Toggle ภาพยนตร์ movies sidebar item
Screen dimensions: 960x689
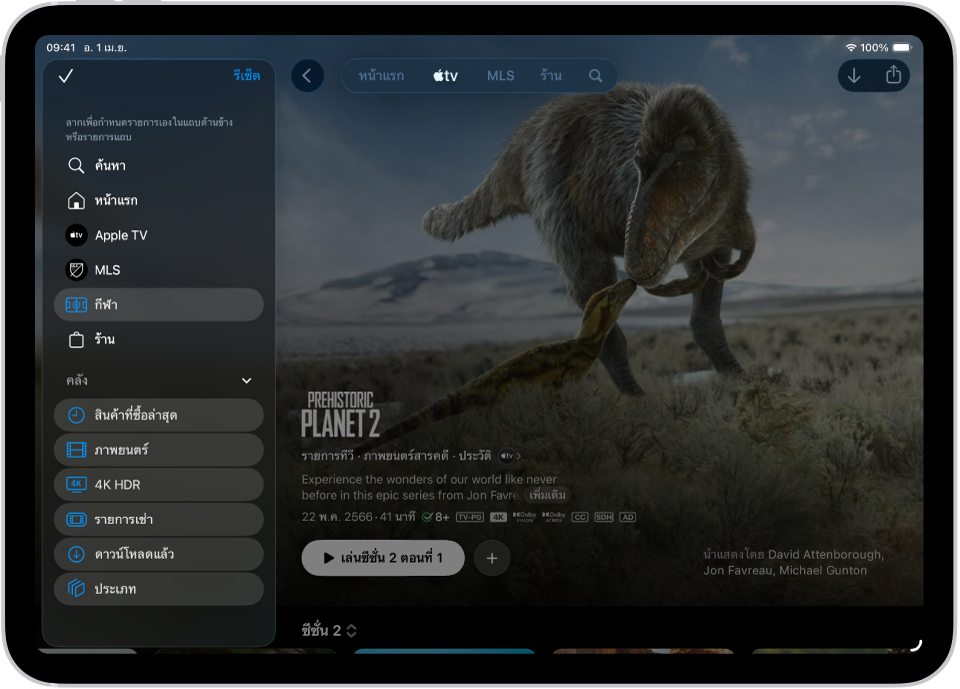coord(159,450)
